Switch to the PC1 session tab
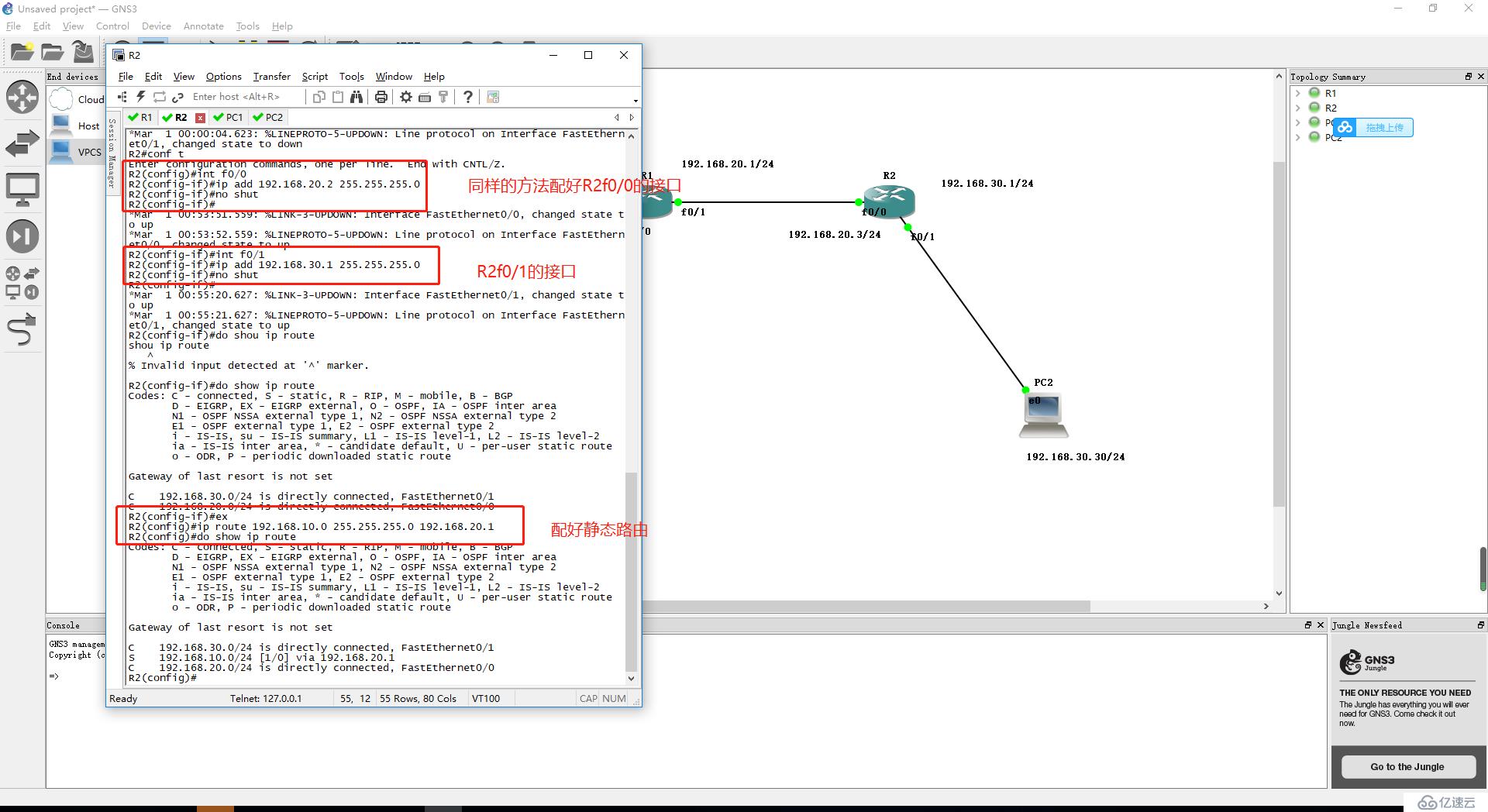The height and width of the screenshot is (812, 1488). point(228,118)
